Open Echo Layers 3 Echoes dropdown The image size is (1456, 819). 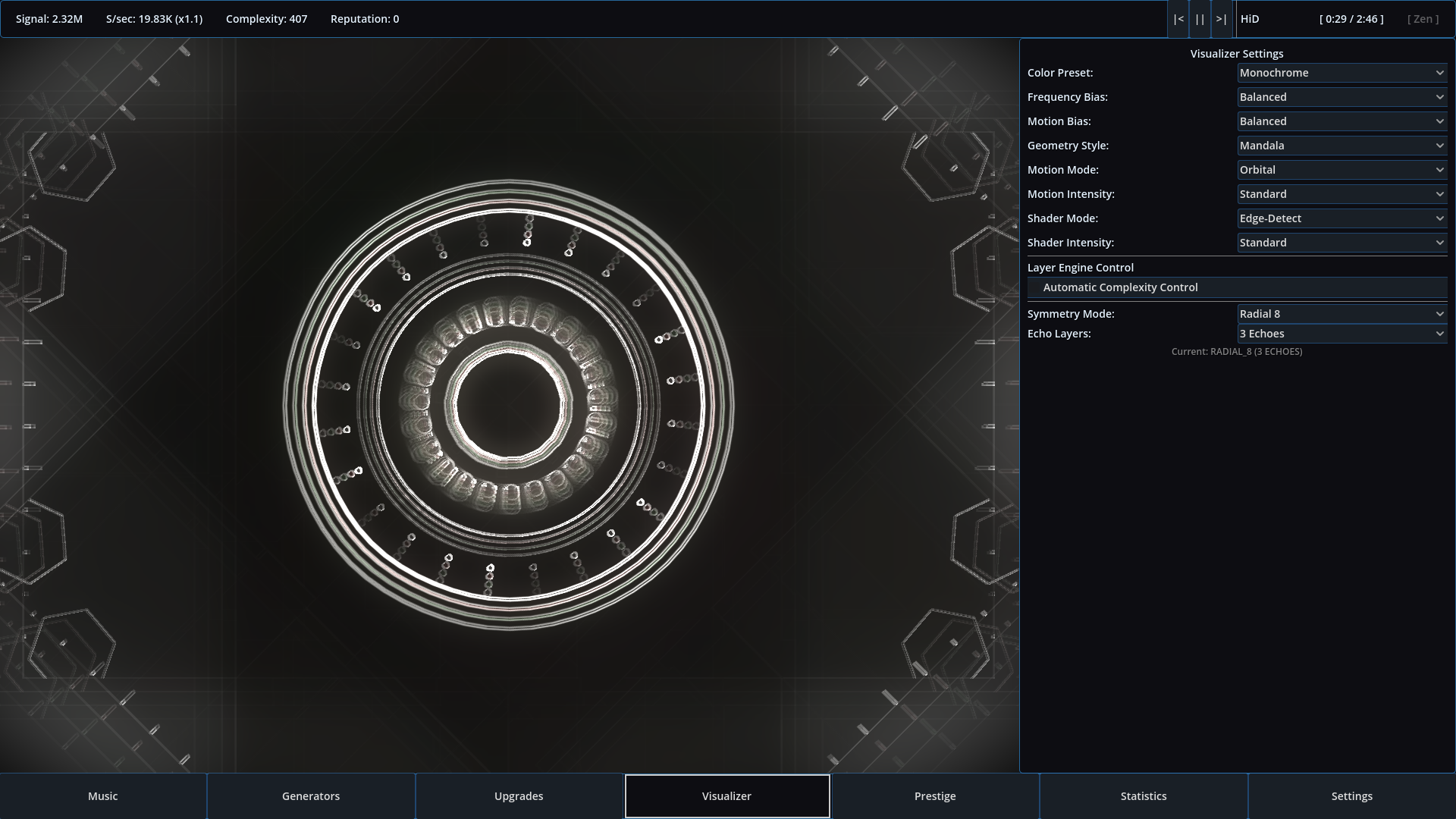1342,334
